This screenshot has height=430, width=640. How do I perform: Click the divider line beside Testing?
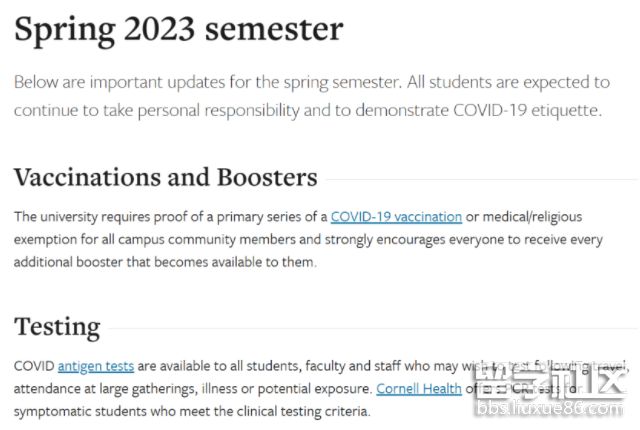click(x=370, y=328)
